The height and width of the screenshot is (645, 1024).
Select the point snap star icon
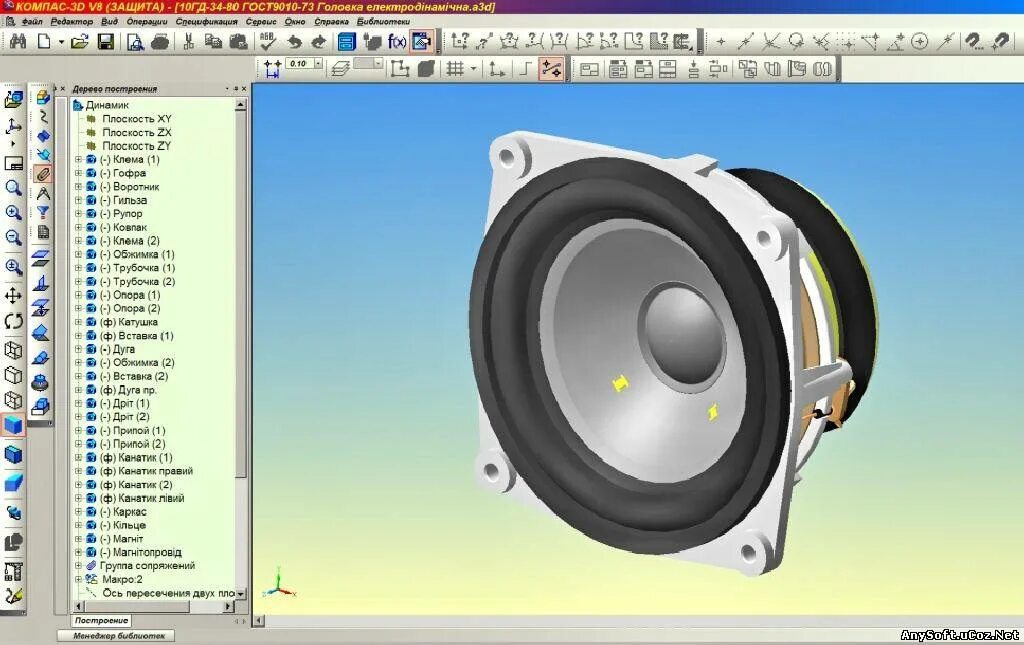click(x=720, y=42)
